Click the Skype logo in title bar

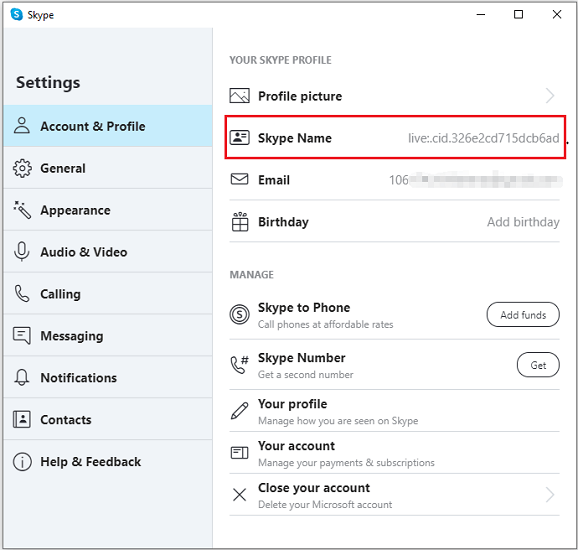(16, 15)
